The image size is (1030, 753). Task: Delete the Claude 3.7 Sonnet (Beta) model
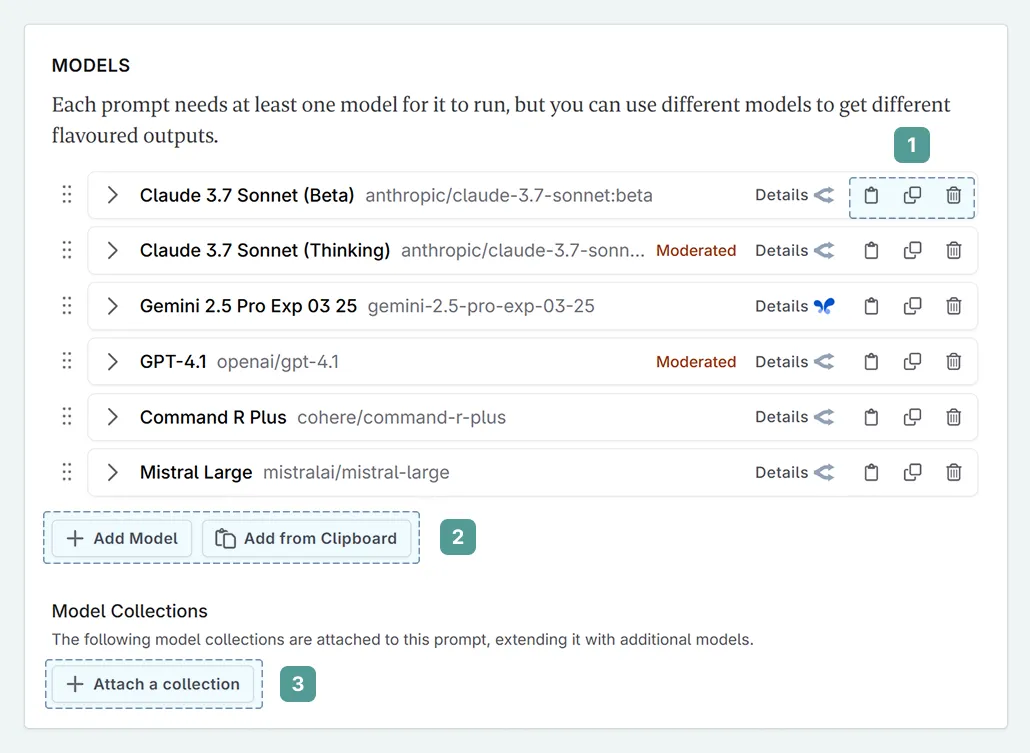point(954,196)
